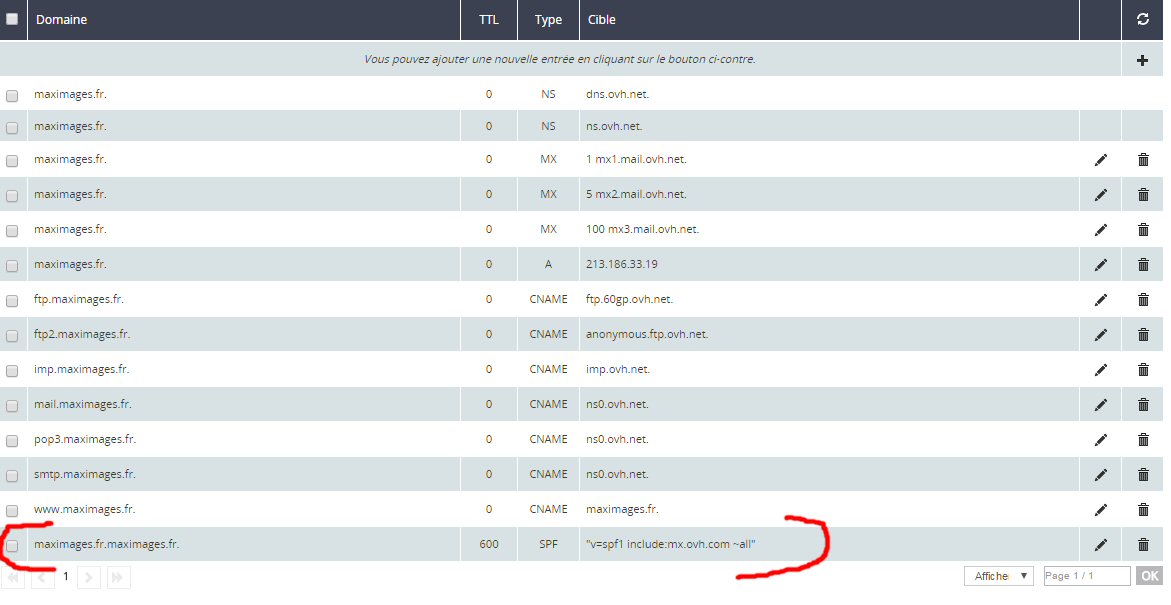Edit the ftp2.maximages.fr. CNAME record
Screen dimensions: 1171x605
click(1101, 335)
